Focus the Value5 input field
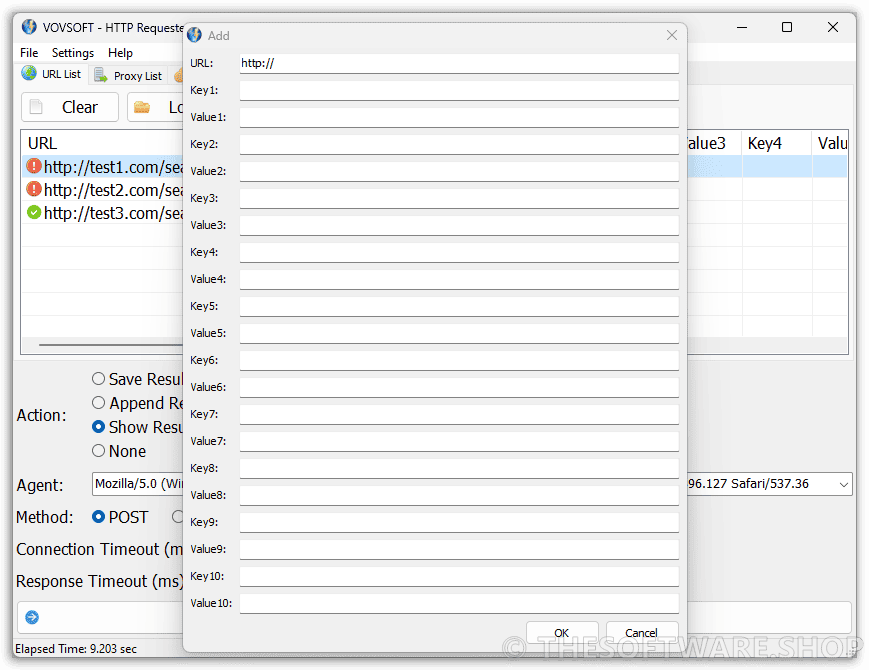 [459, 334]
